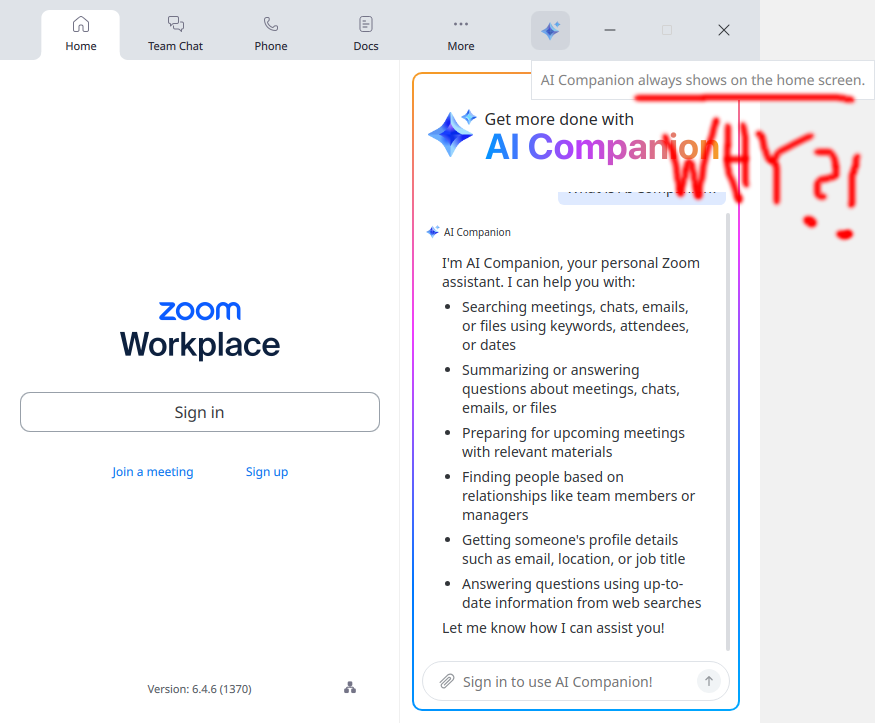Open the Home tab
875x723 pixels.
click(81, 34)
